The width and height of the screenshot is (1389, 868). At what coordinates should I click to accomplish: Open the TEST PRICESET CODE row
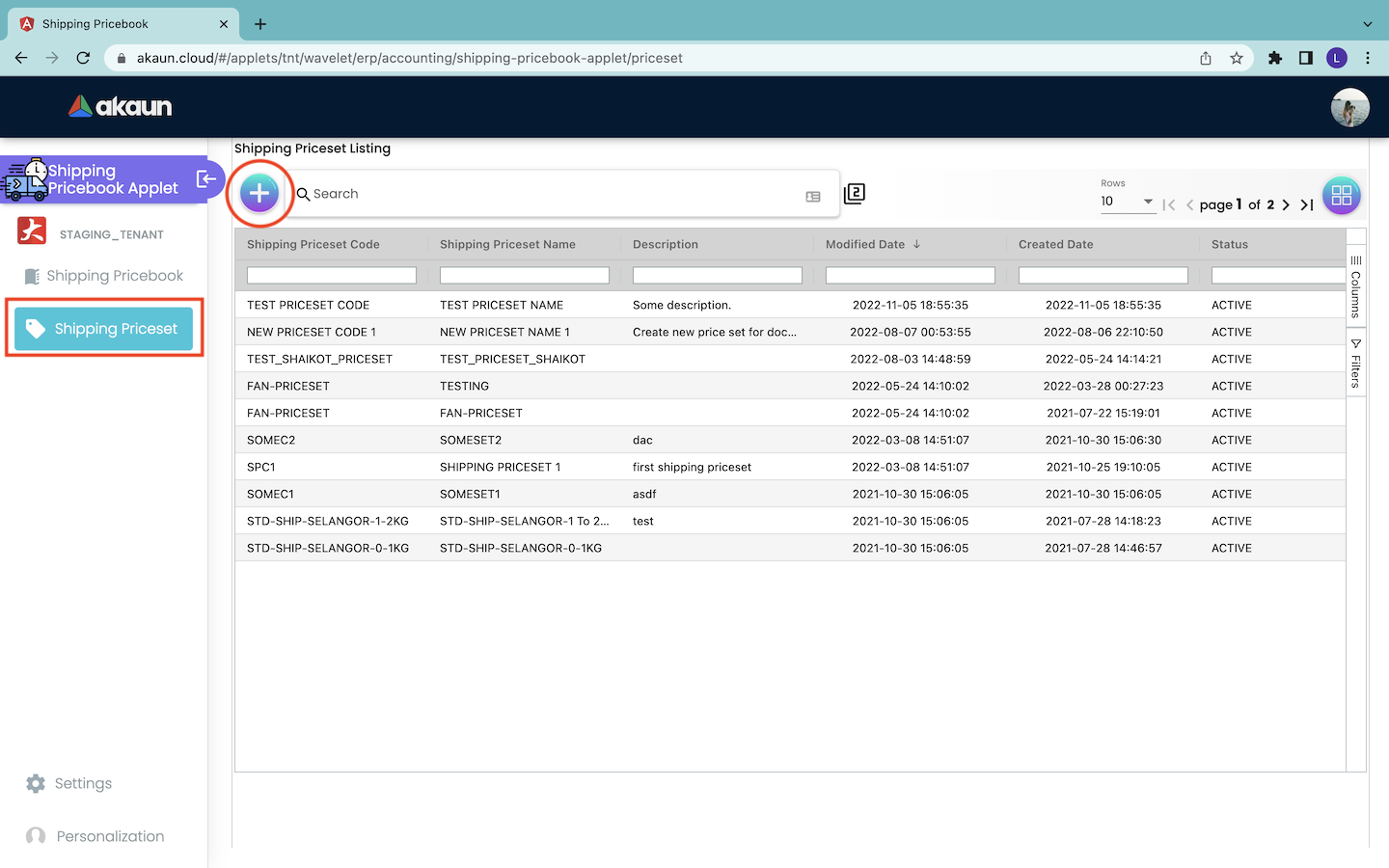click(x=309, y=305)
